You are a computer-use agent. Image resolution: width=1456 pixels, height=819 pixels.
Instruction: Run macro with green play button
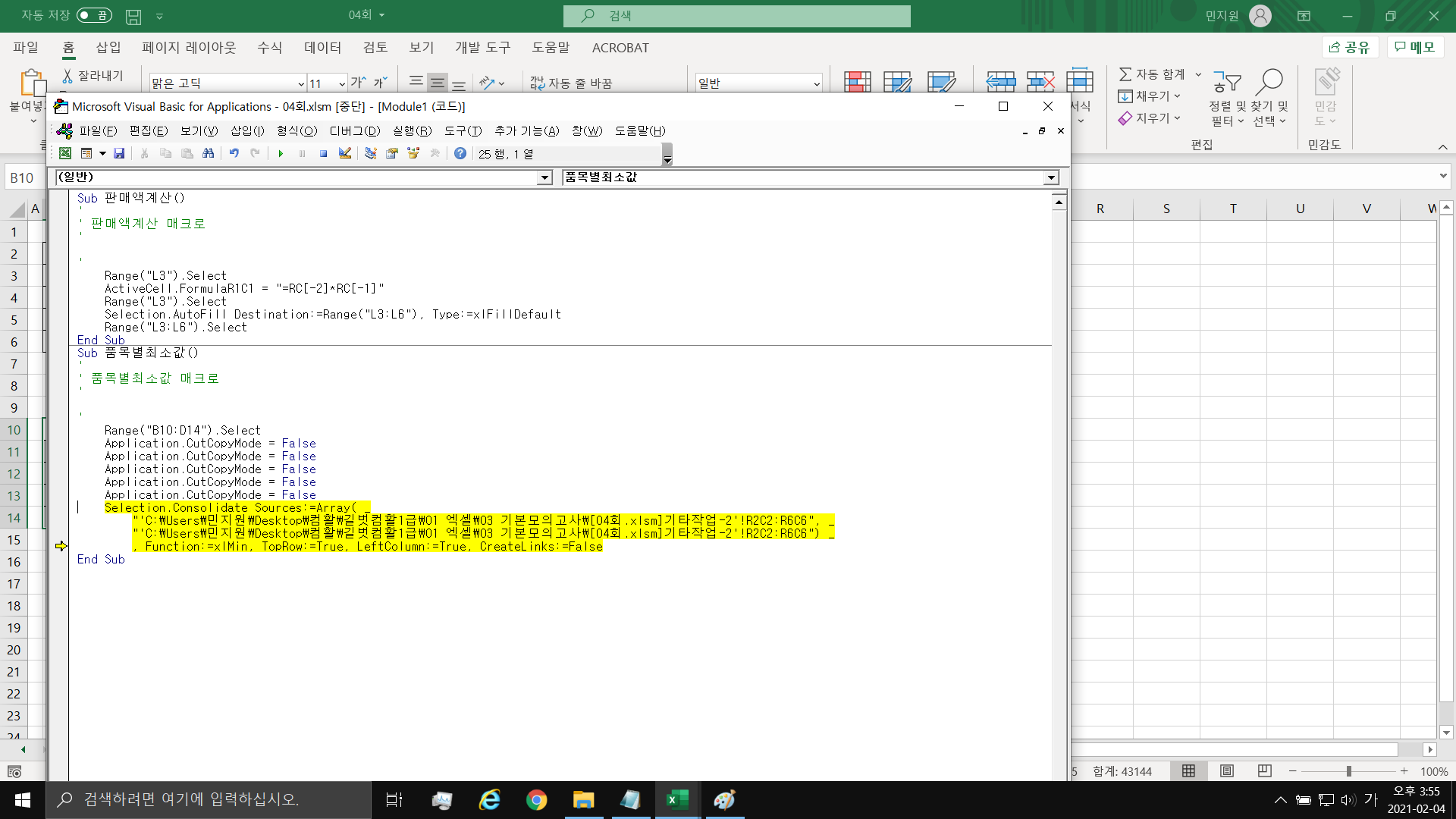point(281,153)
